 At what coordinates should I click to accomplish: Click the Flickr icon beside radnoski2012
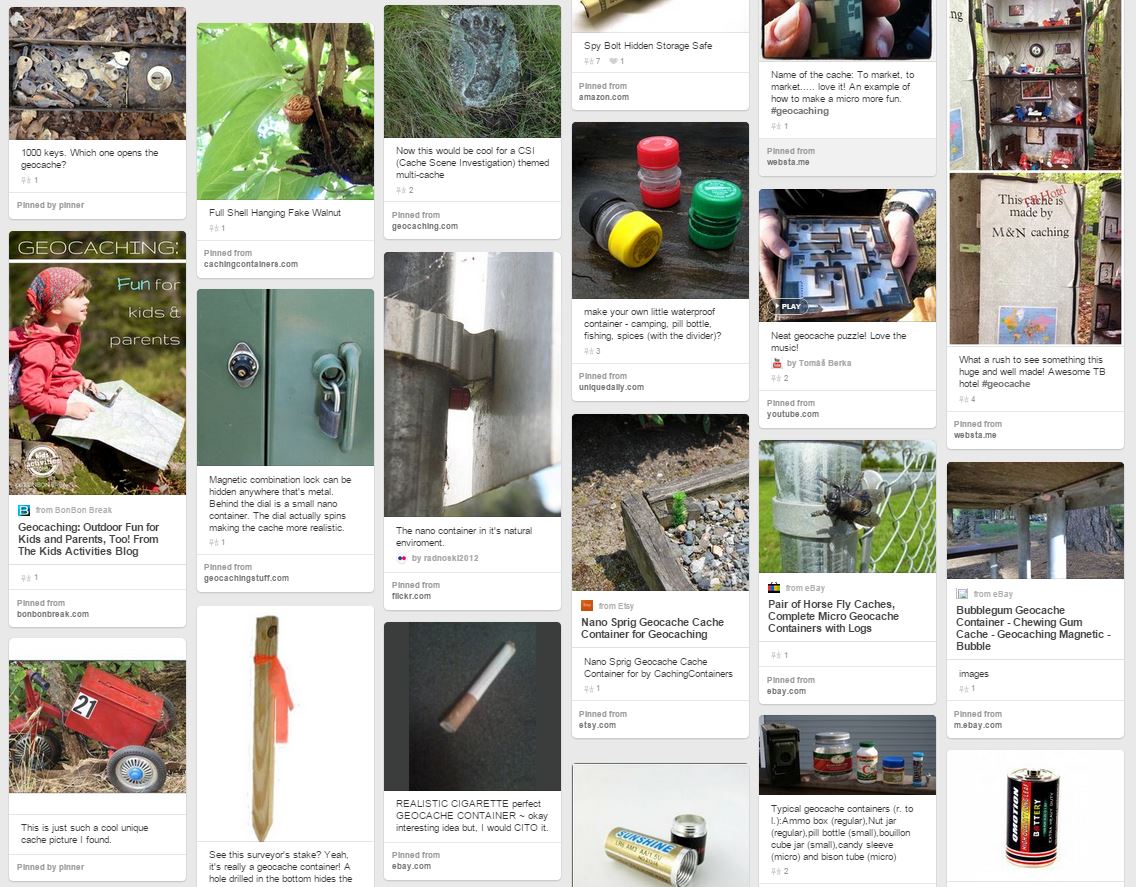[401, 558]
